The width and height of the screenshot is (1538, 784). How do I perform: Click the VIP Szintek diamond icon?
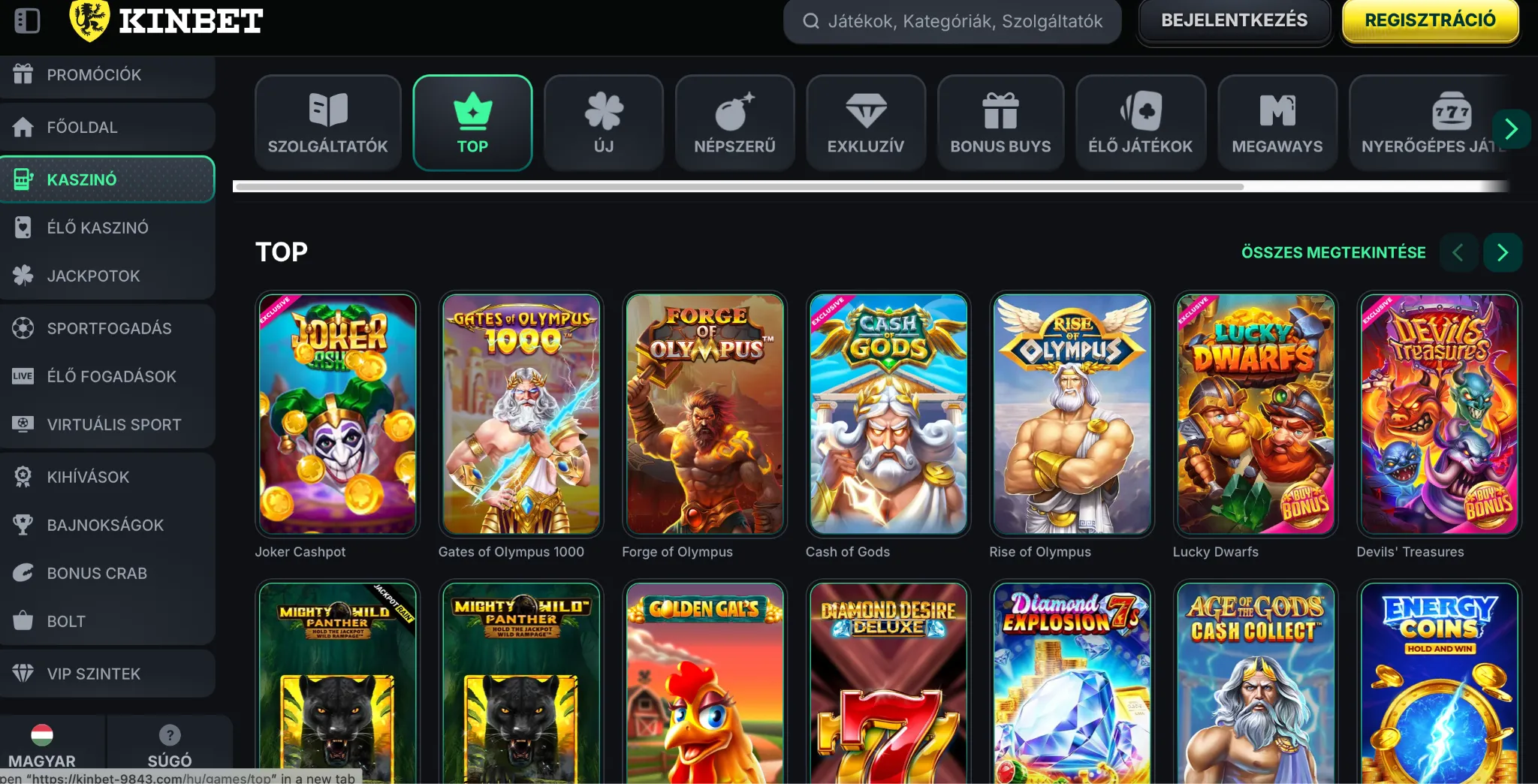23,674
